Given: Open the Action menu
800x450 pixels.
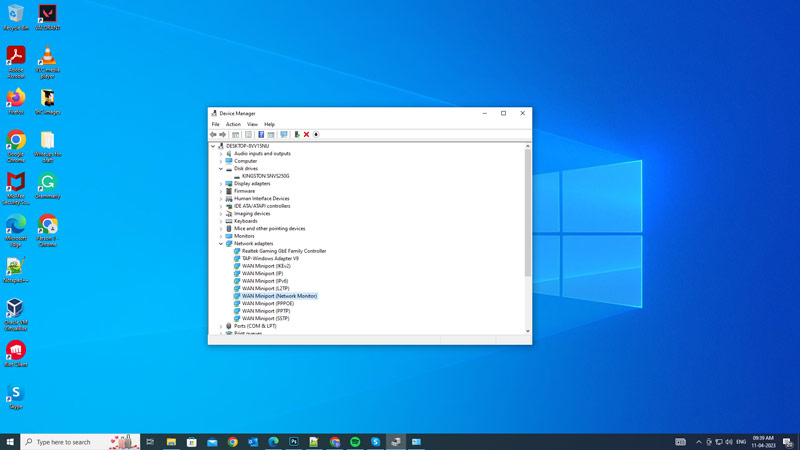Looking at the screenshot, I should [233, 124].
